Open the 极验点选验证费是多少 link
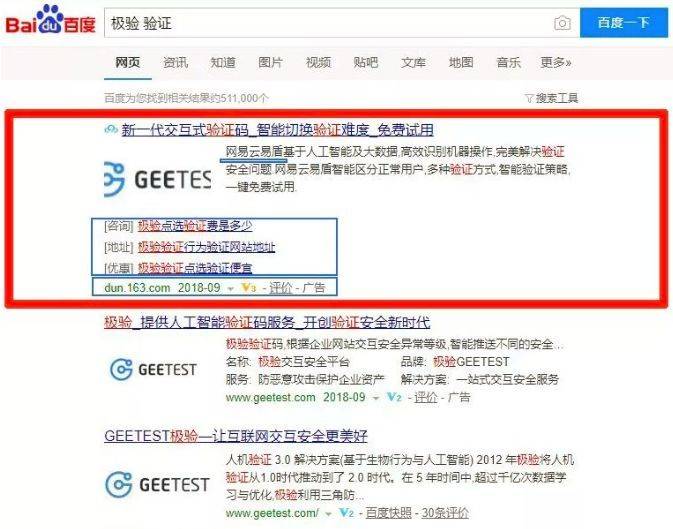This screenshot has width=673, height=529. tap(195, 225)
